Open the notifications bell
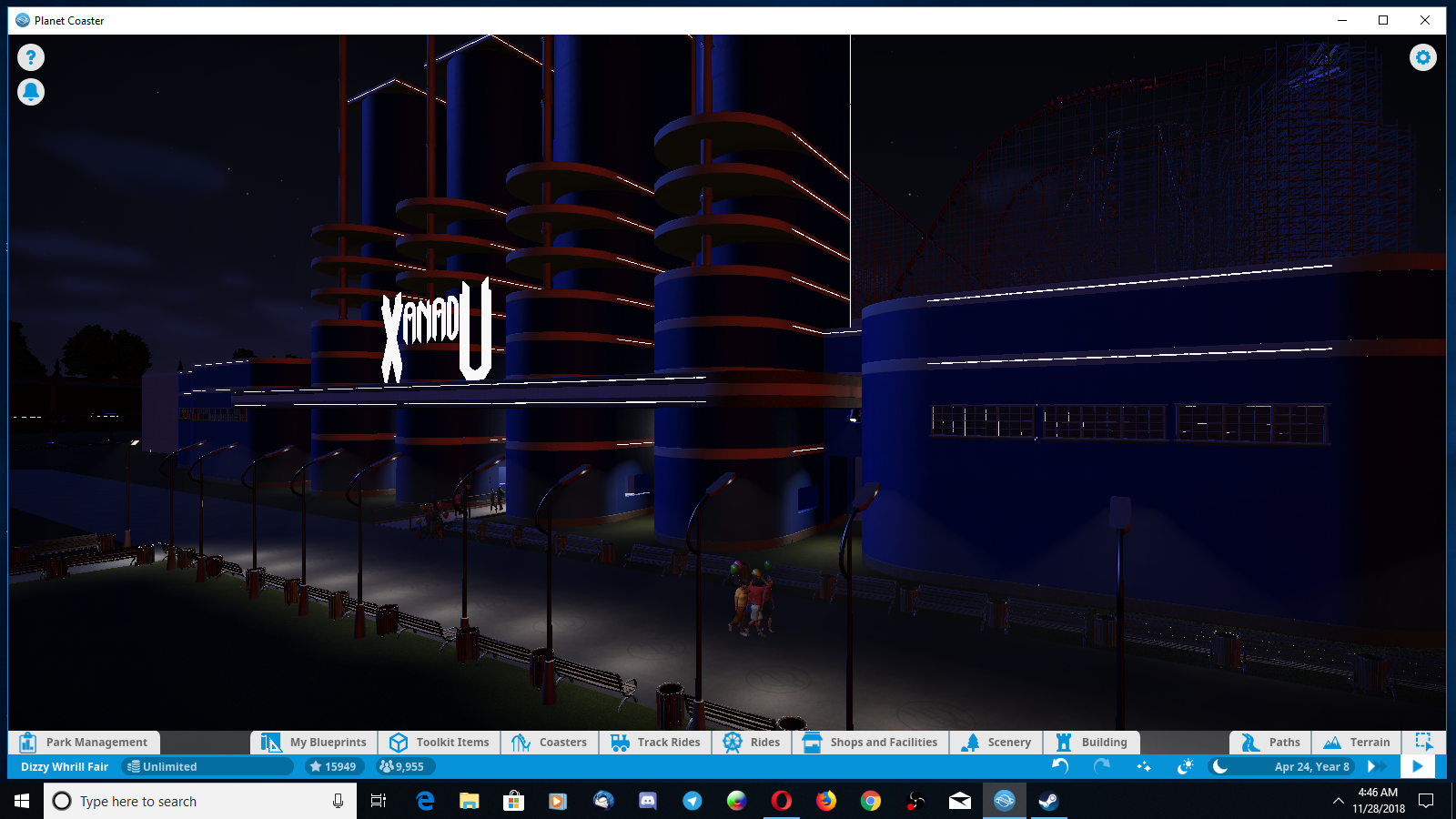The width and height of the screenshot is (1456, 819). tap(31, 92)
